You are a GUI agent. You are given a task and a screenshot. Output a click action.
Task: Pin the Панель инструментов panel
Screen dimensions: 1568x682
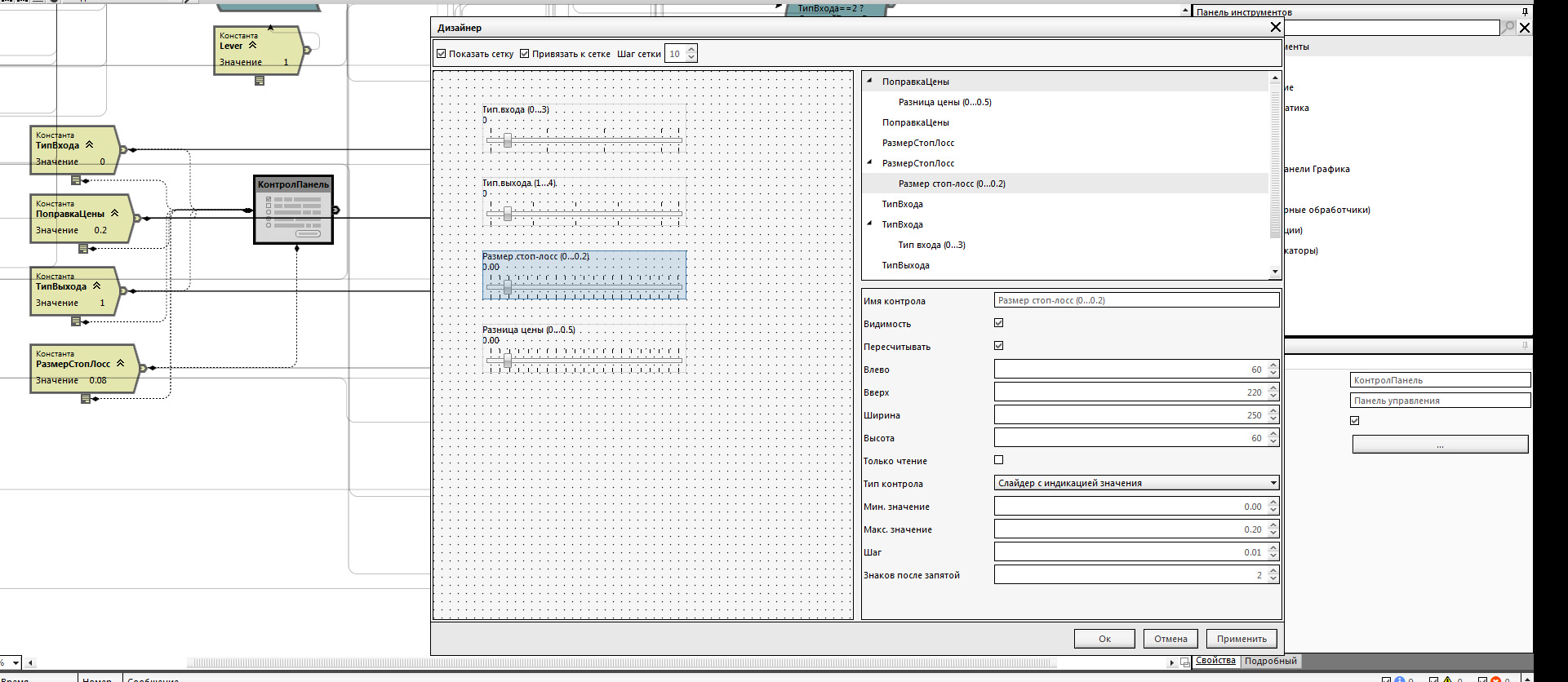click(1524, 11)
